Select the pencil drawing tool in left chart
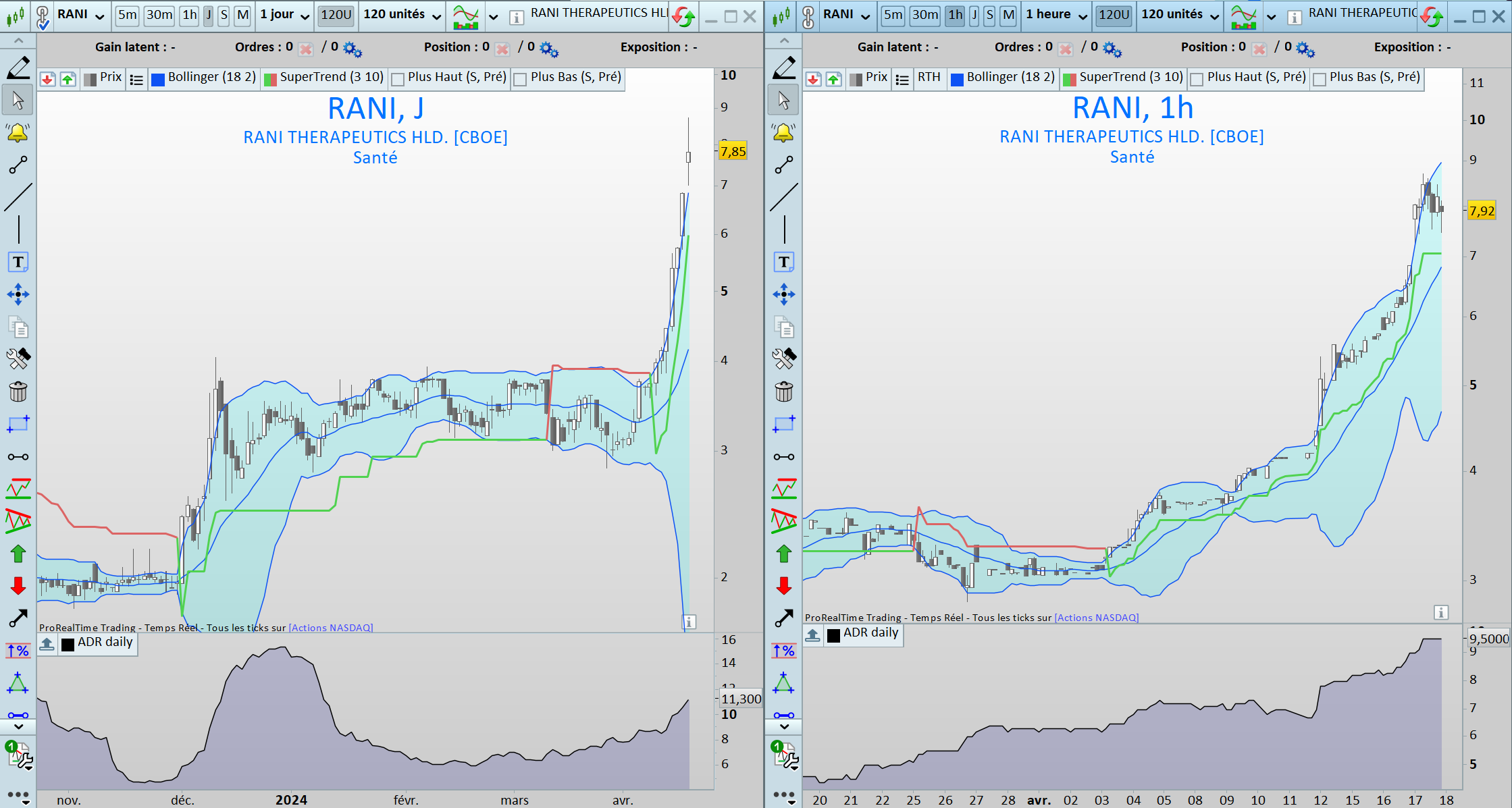Screen dimensions: 1512x808 tap(18, 68)
